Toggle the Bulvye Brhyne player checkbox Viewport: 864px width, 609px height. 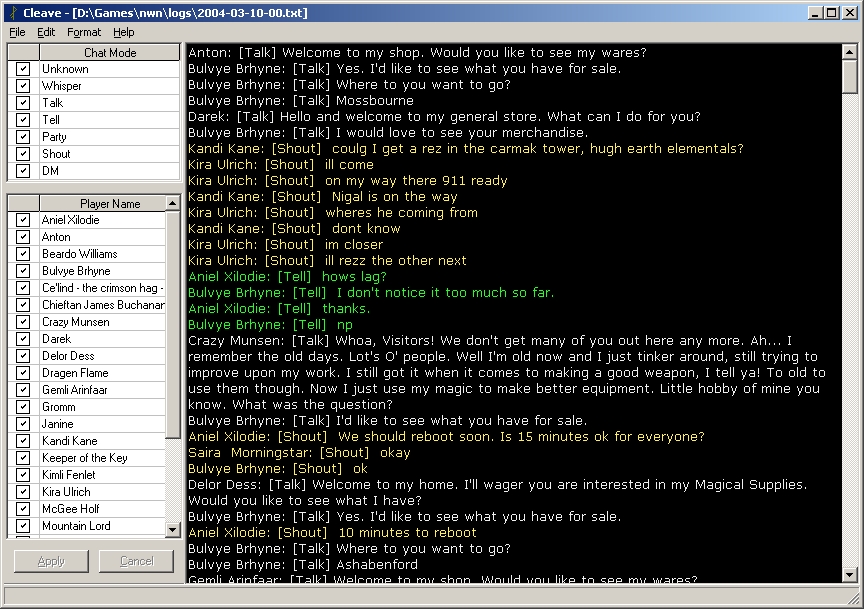pyautogui.click(x=23, y=271)
